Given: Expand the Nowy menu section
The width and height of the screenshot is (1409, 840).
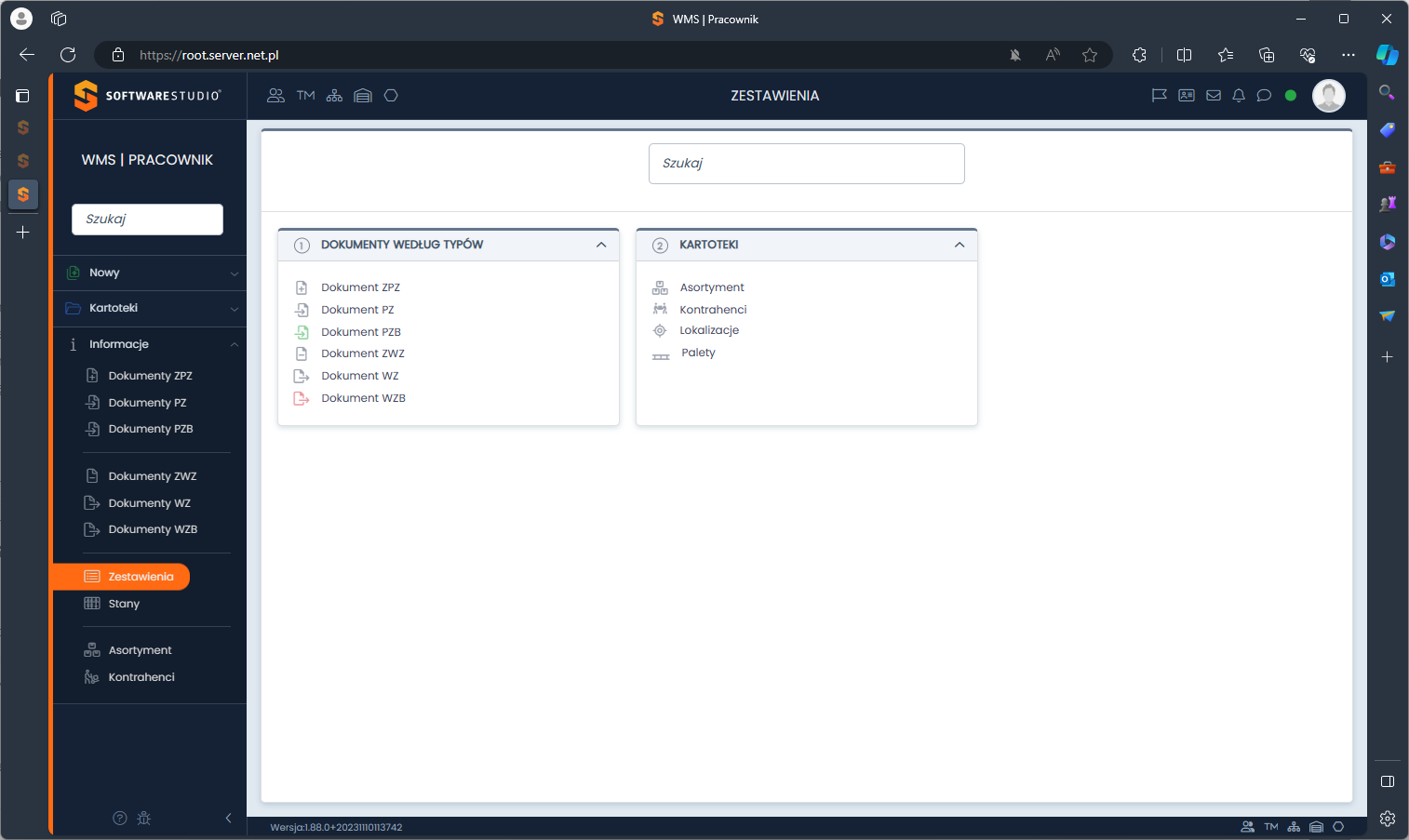Looking at the screenshot, I should pos(150,273).
